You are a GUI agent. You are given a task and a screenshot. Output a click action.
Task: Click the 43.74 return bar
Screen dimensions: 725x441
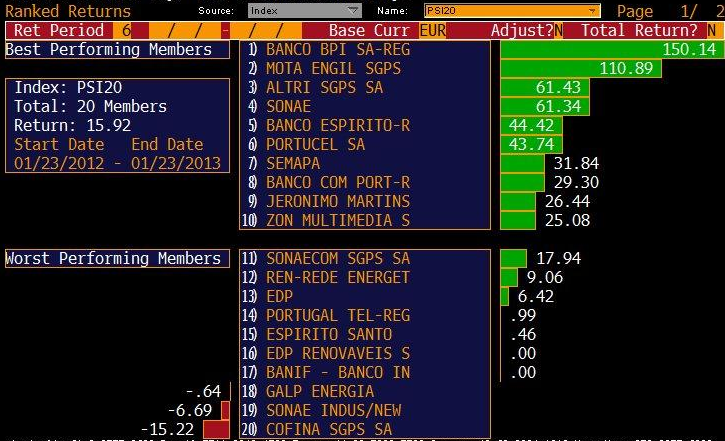[x=531, y=144]
